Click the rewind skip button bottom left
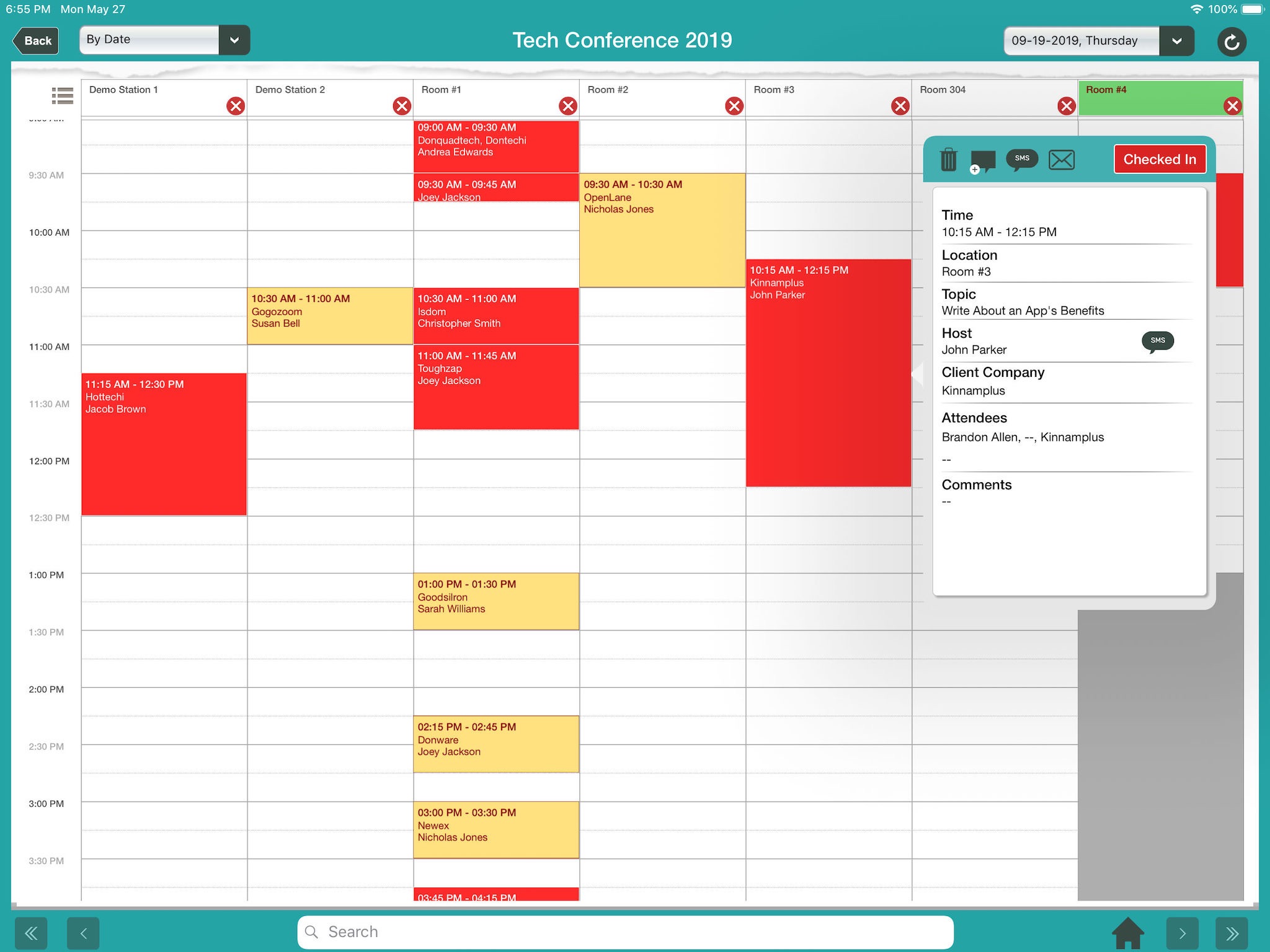The image size is (1270, 952). [32, 931]
